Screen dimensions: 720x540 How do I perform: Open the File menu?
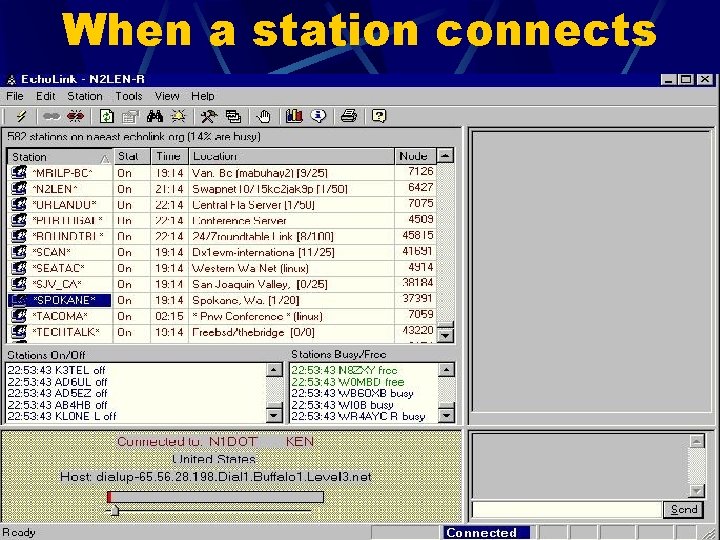pyautogui.click(x=15, y=96)
